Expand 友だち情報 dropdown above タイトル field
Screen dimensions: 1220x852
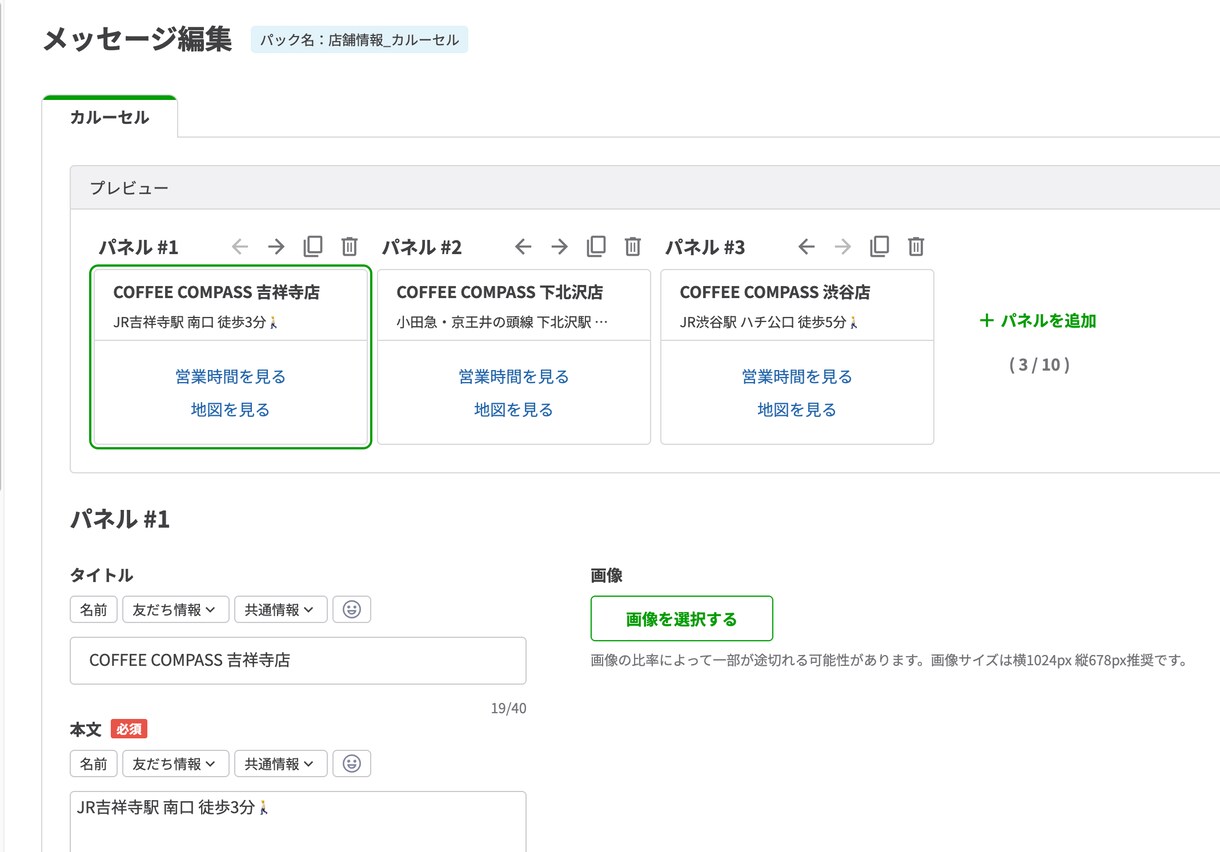[x=176, y=609]
